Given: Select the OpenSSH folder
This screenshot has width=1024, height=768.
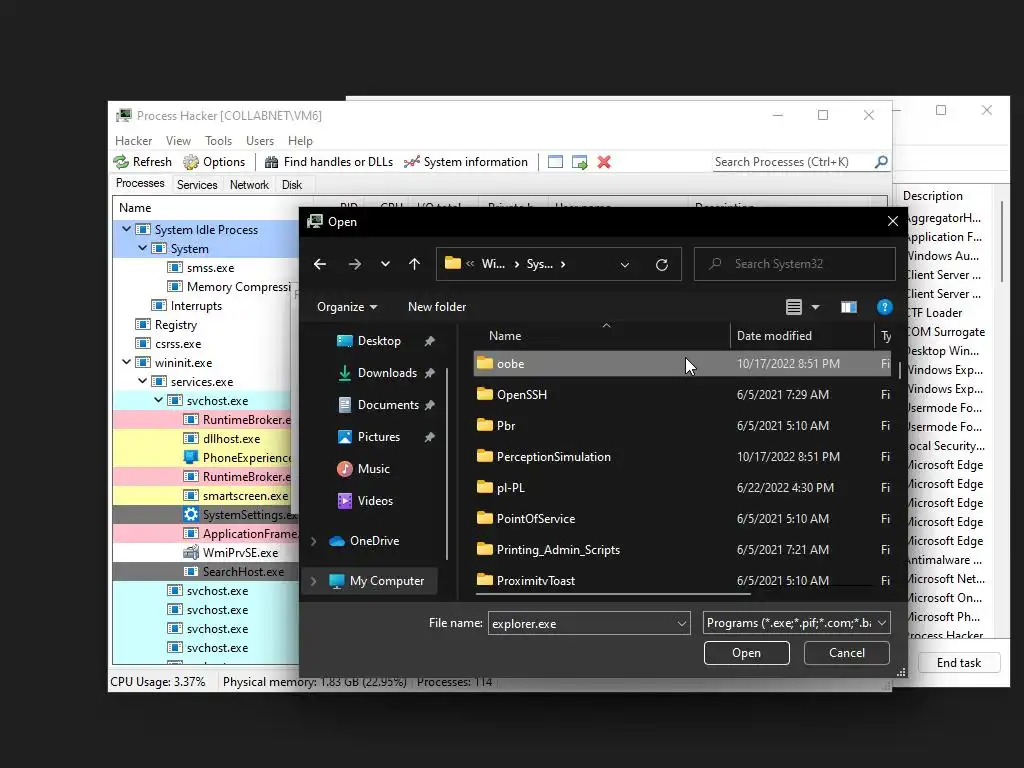Looking at the screenshot, I should click(x=682, y=394).
